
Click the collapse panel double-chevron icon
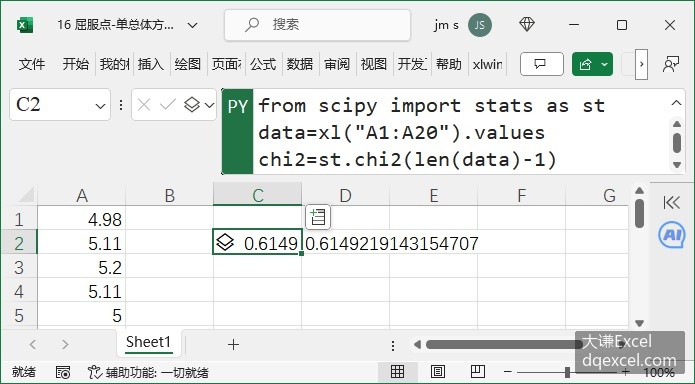pyautogui.click(x=672, y=203)
